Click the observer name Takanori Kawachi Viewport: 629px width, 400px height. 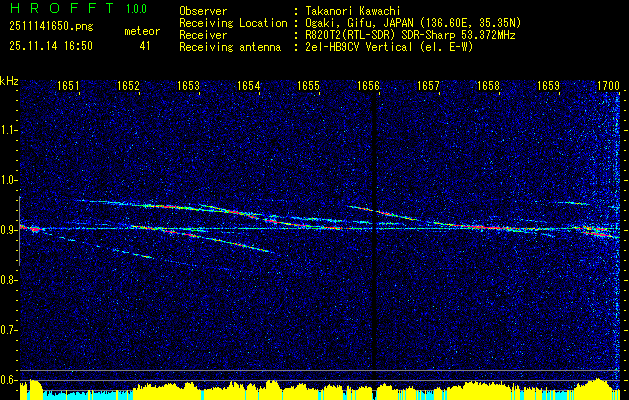pyautogui.click(x=353, y=11)
